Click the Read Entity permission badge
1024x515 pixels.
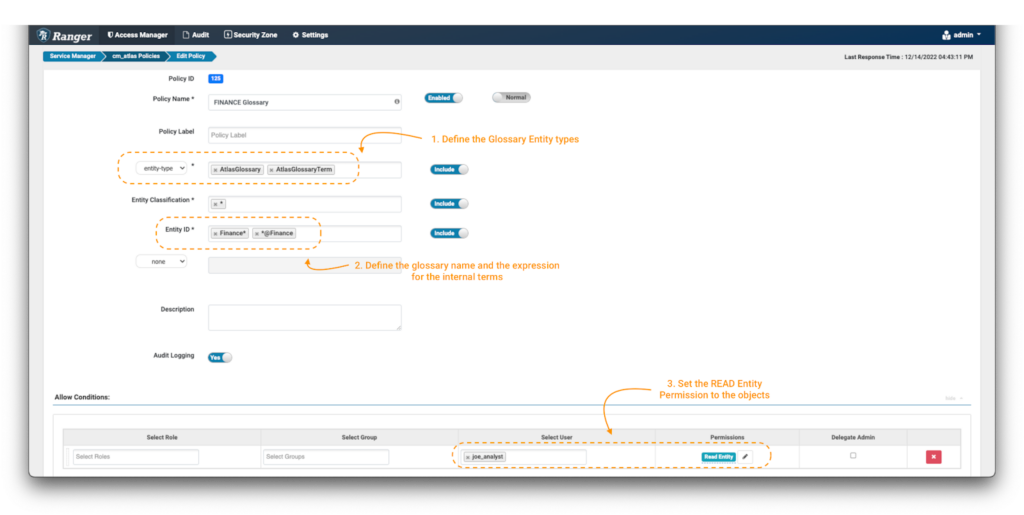[x=719, y=456]
